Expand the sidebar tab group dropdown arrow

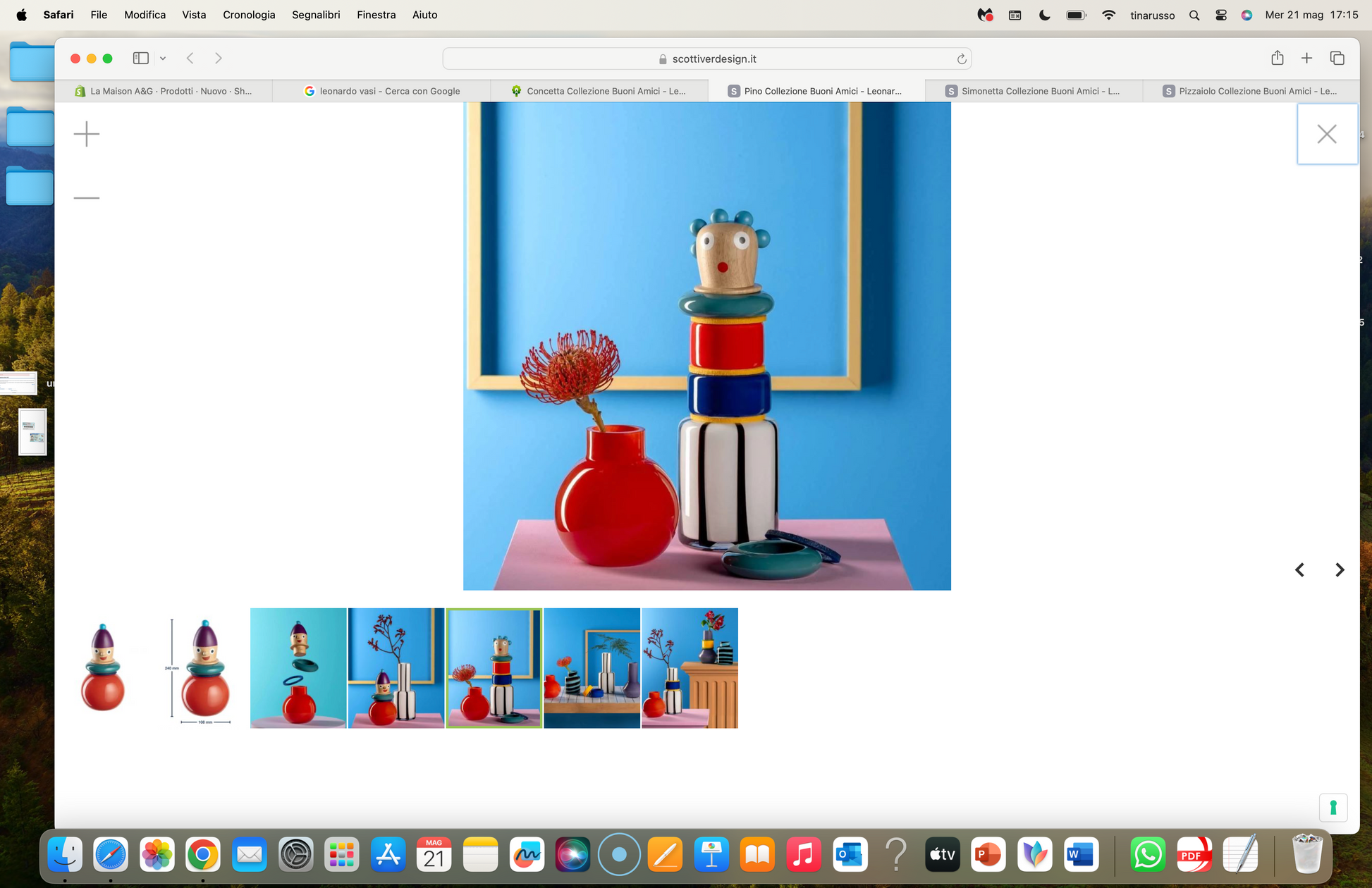click(163, 58)
